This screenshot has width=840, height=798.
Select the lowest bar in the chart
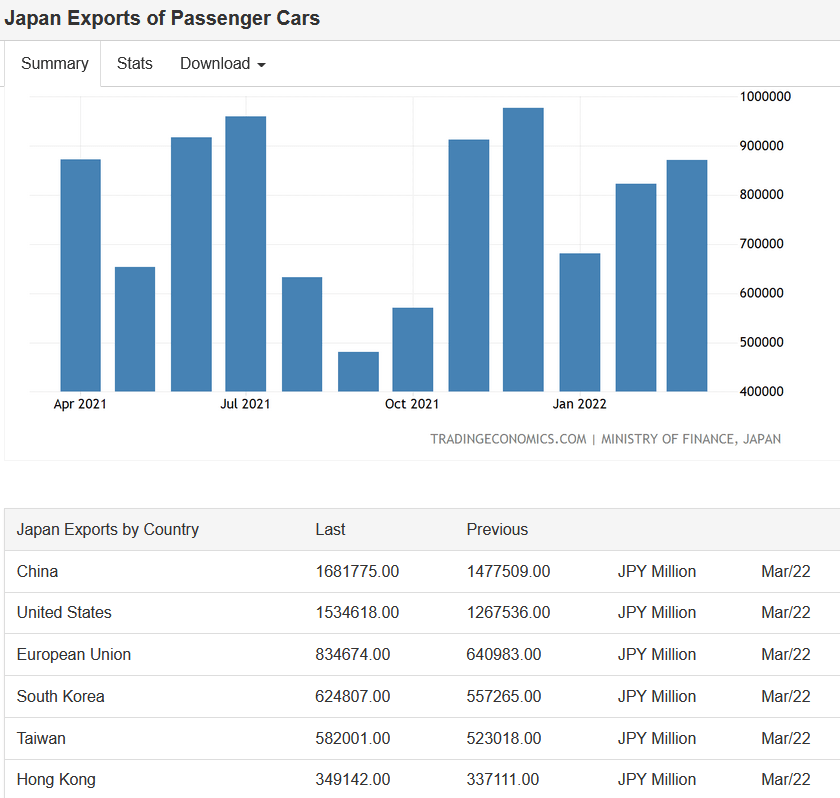click(358, 371)
